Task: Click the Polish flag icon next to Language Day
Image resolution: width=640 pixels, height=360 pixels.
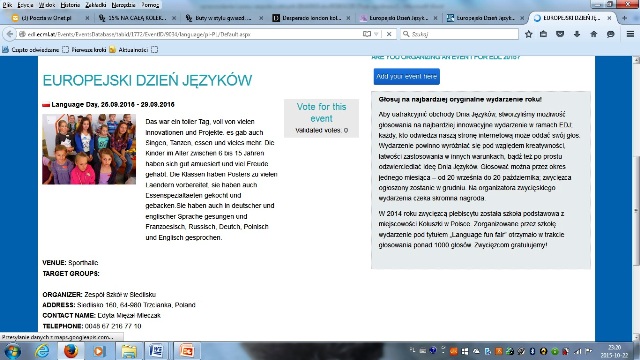Action: point(46,105)
